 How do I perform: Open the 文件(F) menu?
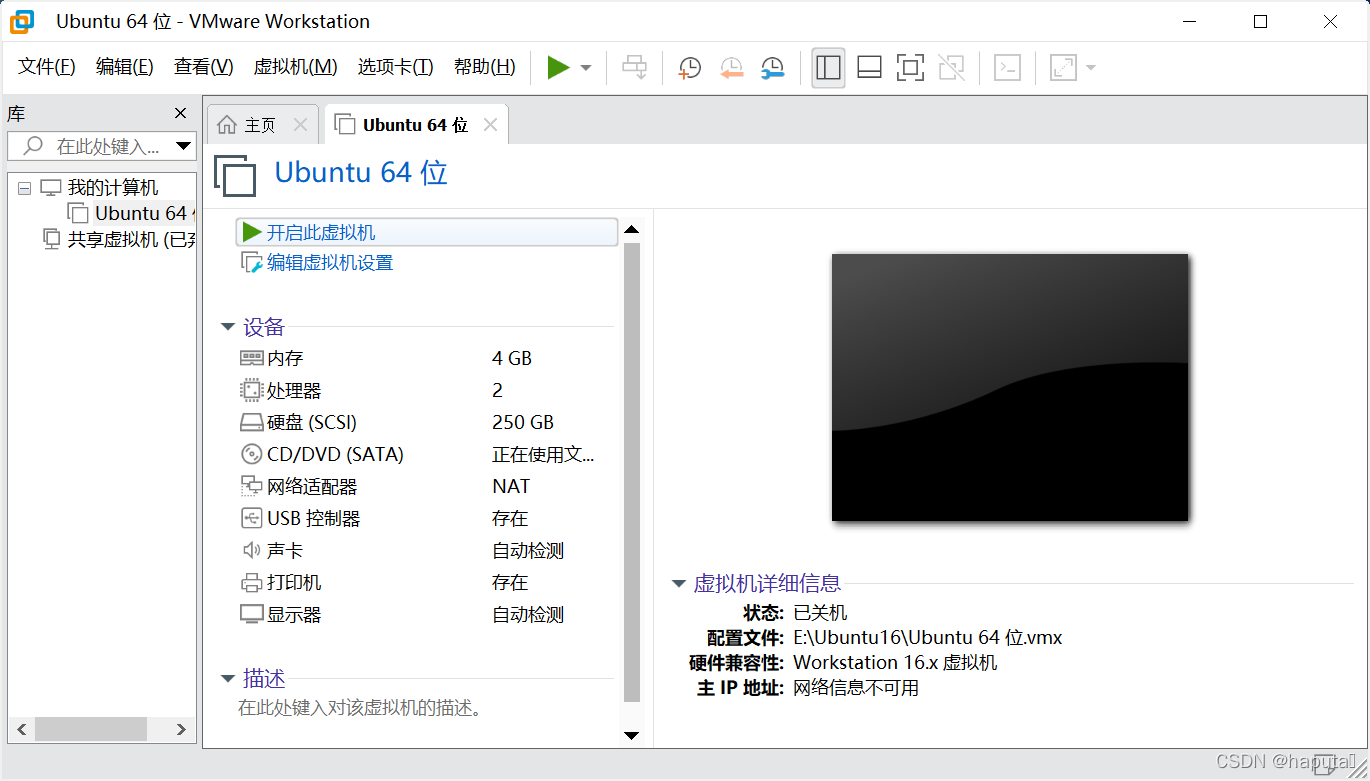click(47, 67)
